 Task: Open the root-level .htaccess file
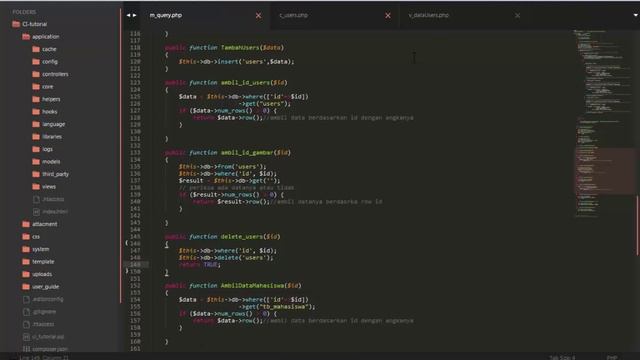[x=39, y=324]
